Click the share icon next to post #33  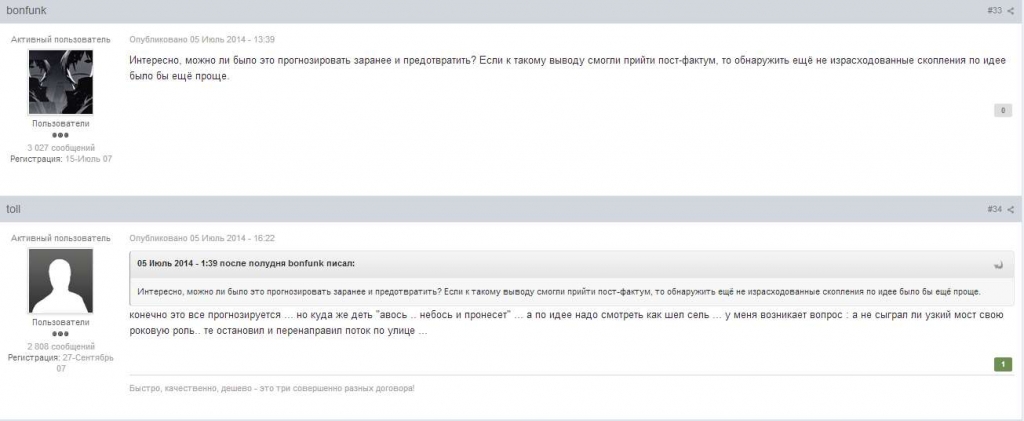[x=1010, y=10]
